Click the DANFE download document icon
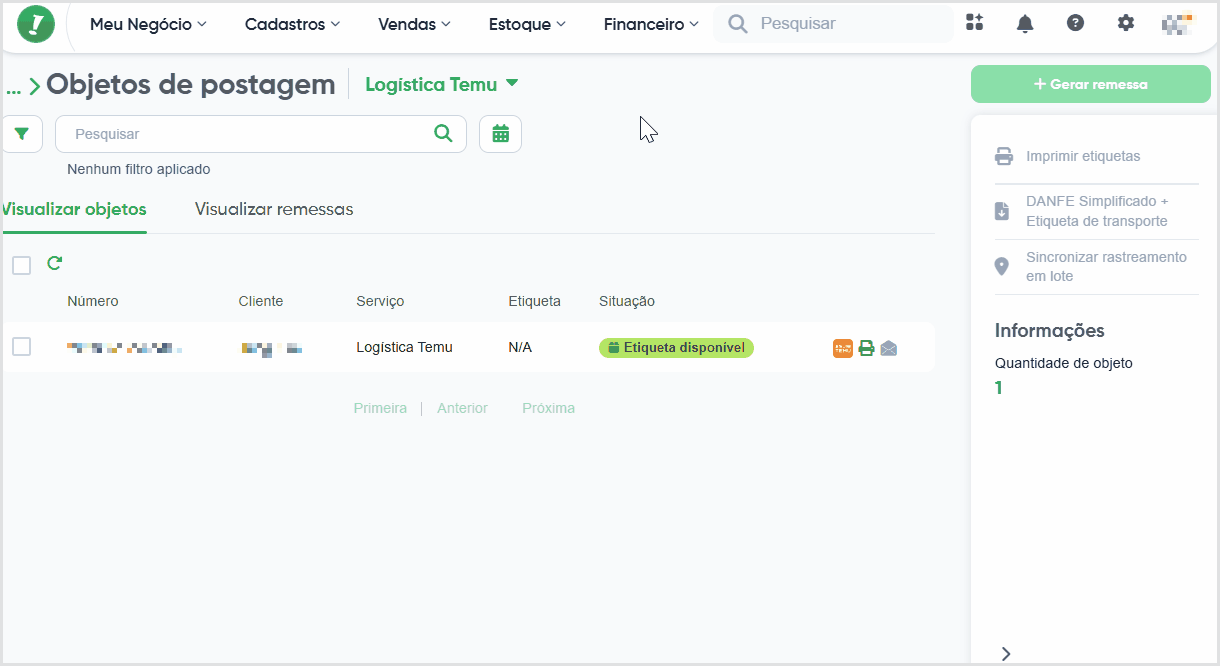Screen dimensions: 1220x666 (1002, 211)
